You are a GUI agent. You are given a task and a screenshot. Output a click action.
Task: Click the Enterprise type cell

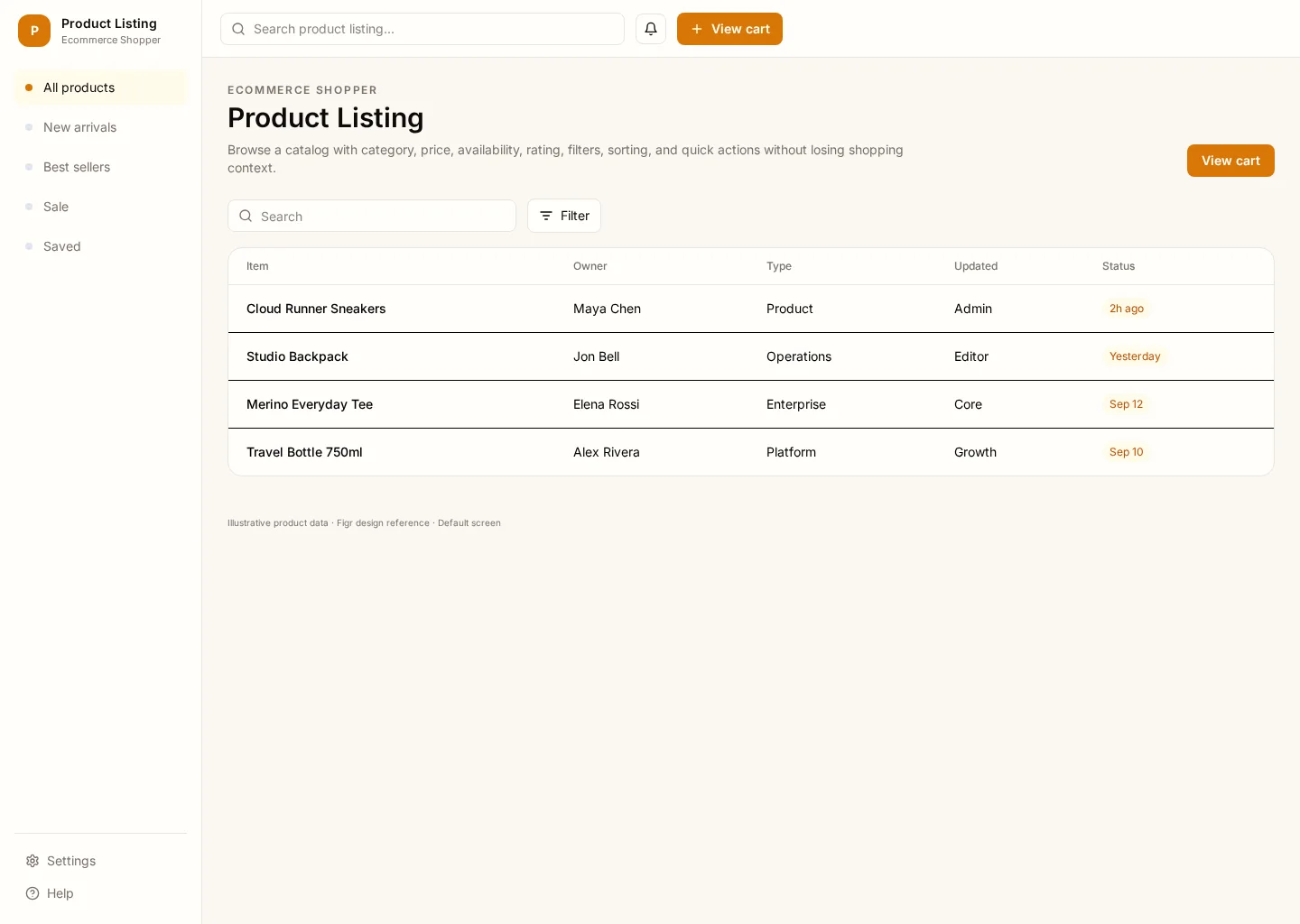[796, 404]
